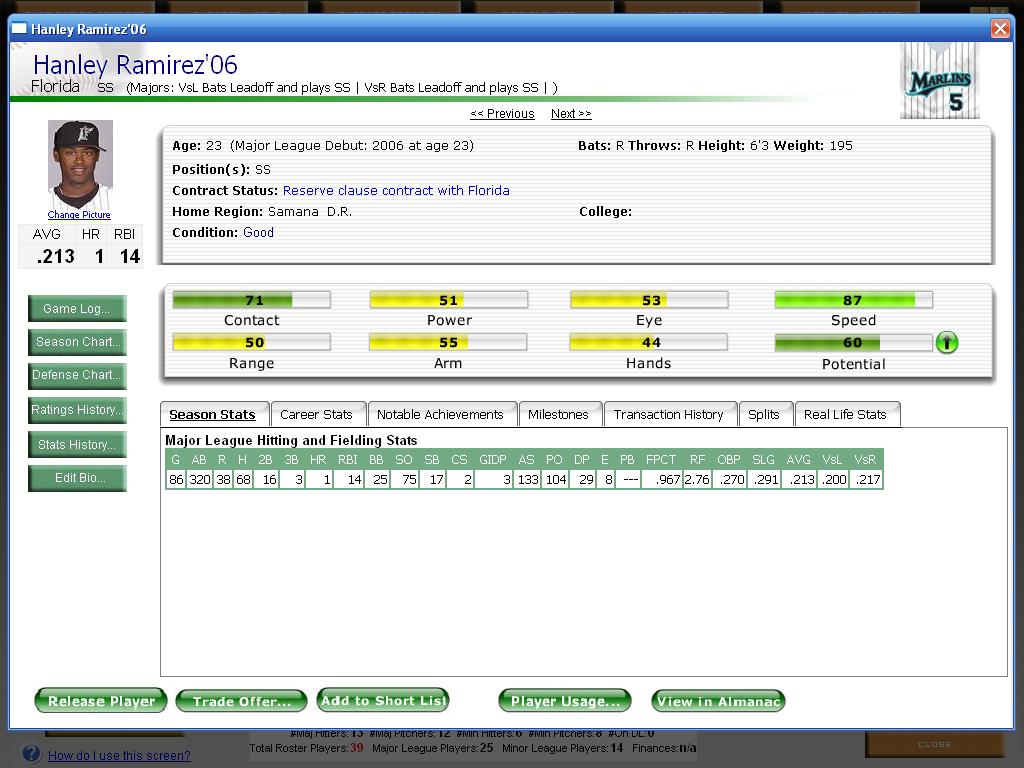Click the Hands rating bar showing 44
The height and width of the screenshot is (768, 1024).
click(x=648, y=342)
